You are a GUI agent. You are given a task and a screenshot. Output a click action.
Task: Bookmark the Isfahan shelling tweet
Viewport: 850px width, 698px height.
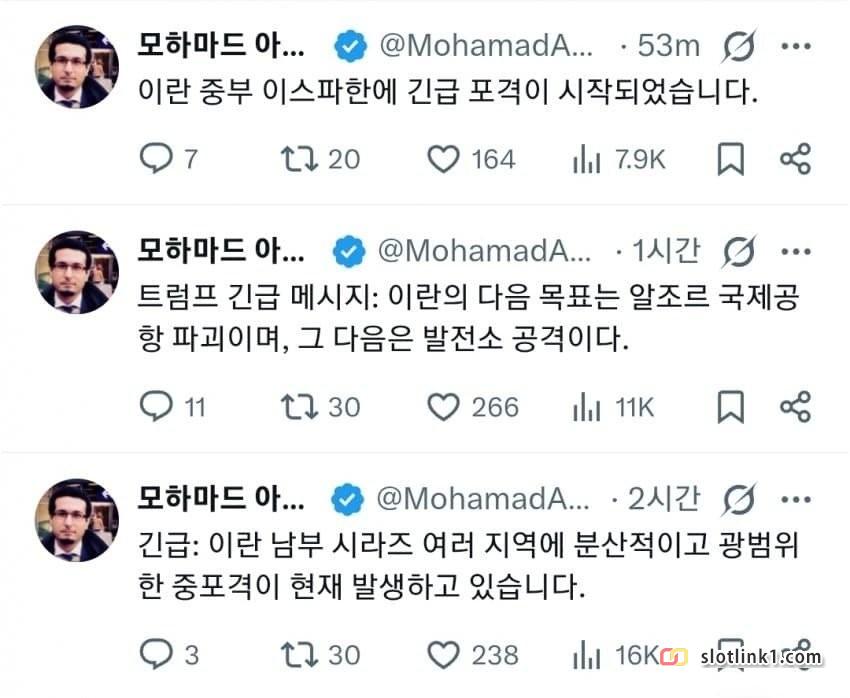coord(731,159)
